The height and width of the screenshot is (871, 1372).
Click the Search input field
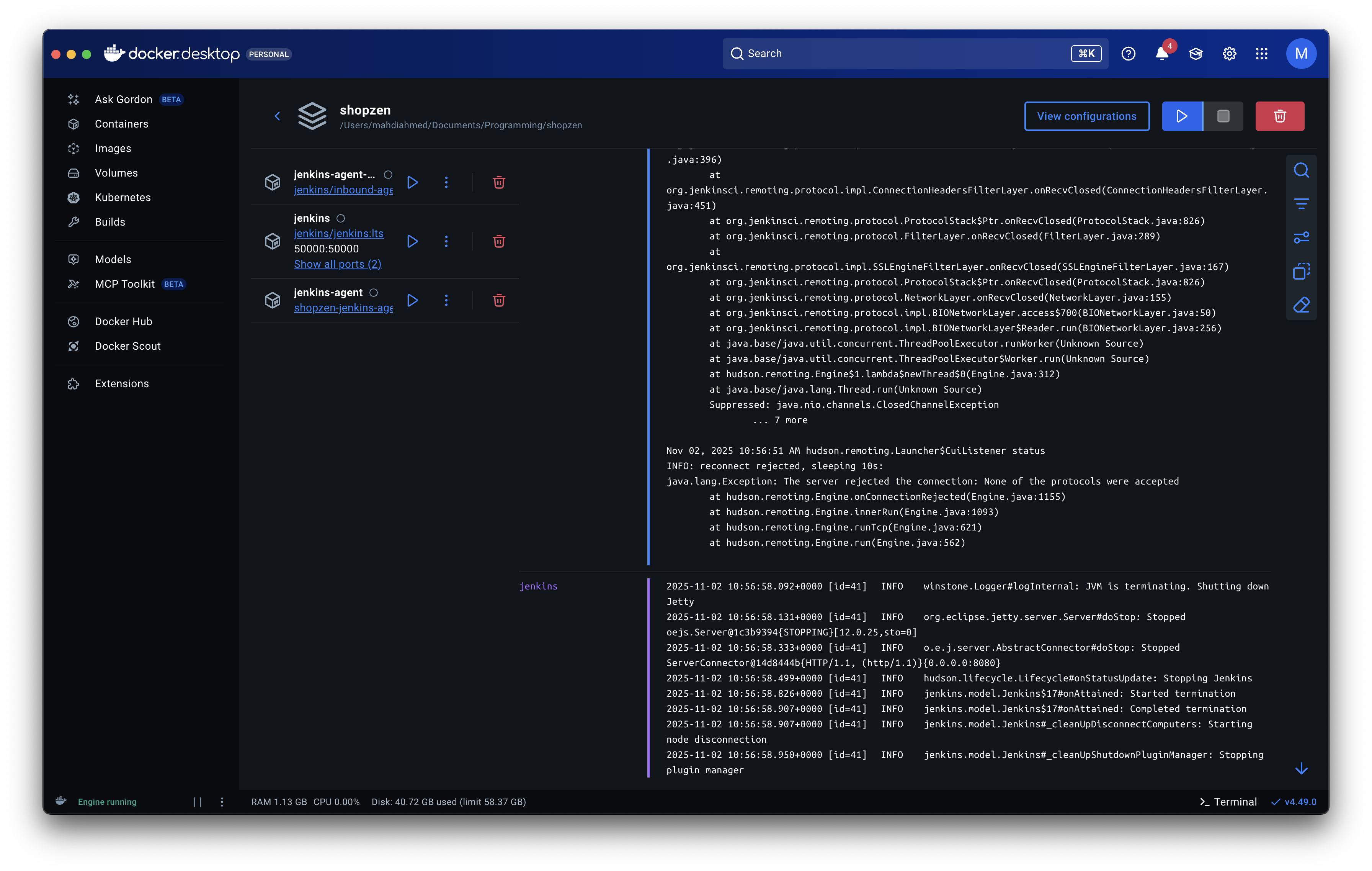pyautogui.click(x=900, y=54)
